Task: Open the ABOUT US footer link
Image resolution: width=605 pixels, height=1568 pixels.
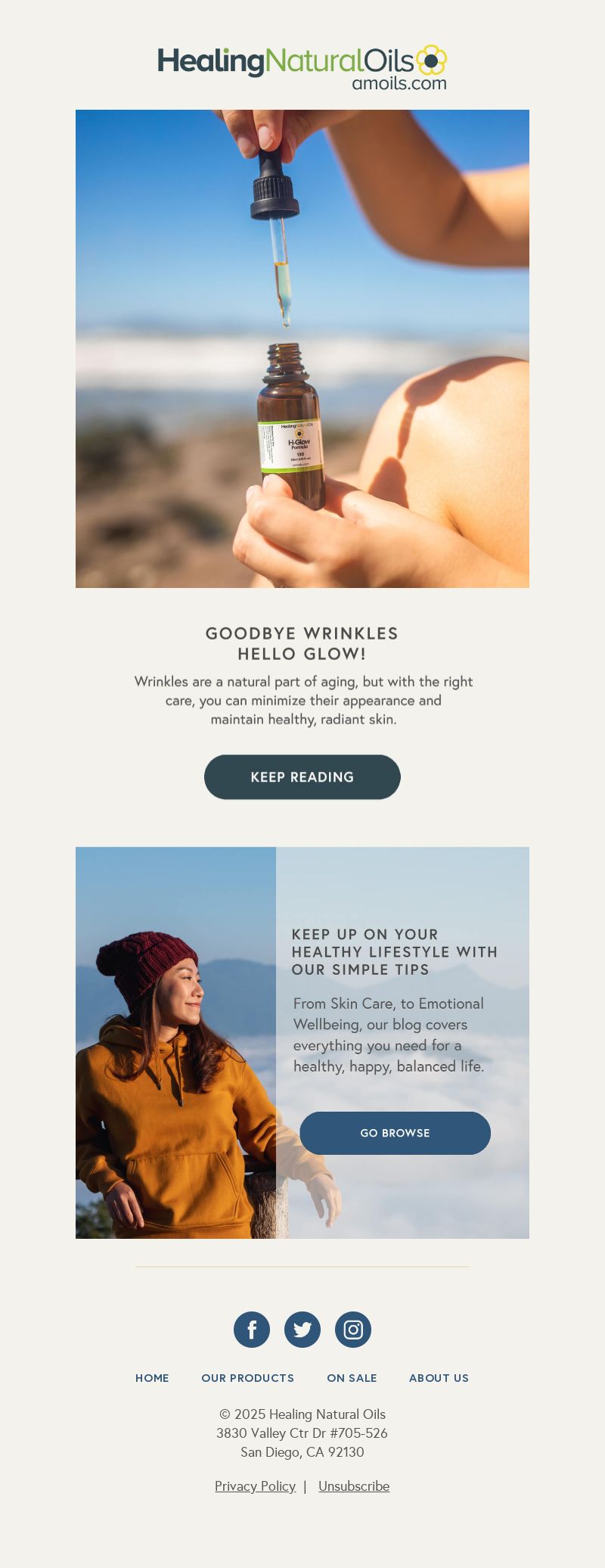Action: (x=439, y=1378)
